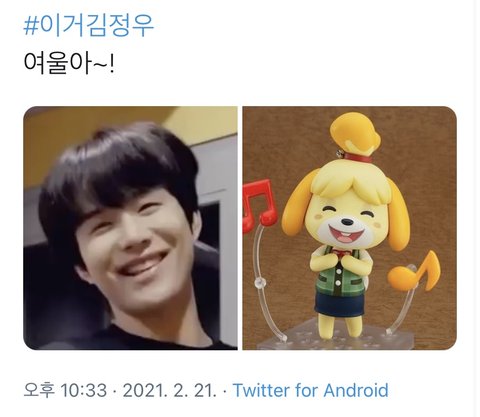This screenshot has width=480, height=417.
Task: Click the 2021. 2. 21. date
Action: [x=170, y=390]
